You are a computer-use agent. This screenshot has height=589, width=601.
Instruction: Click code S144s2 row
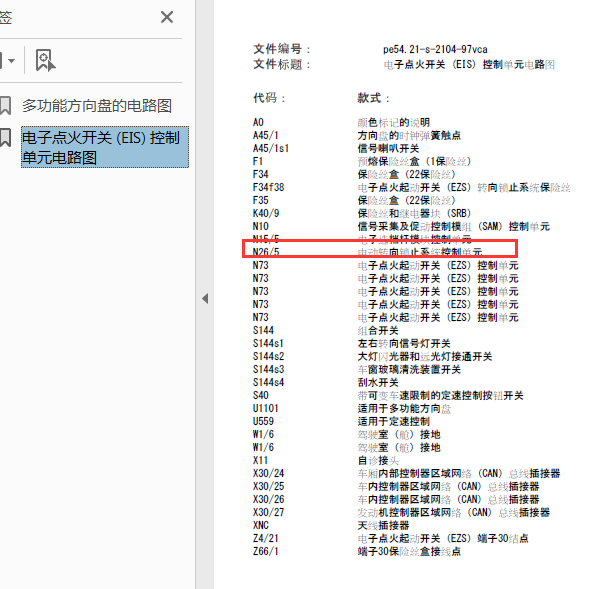point(373,357)
